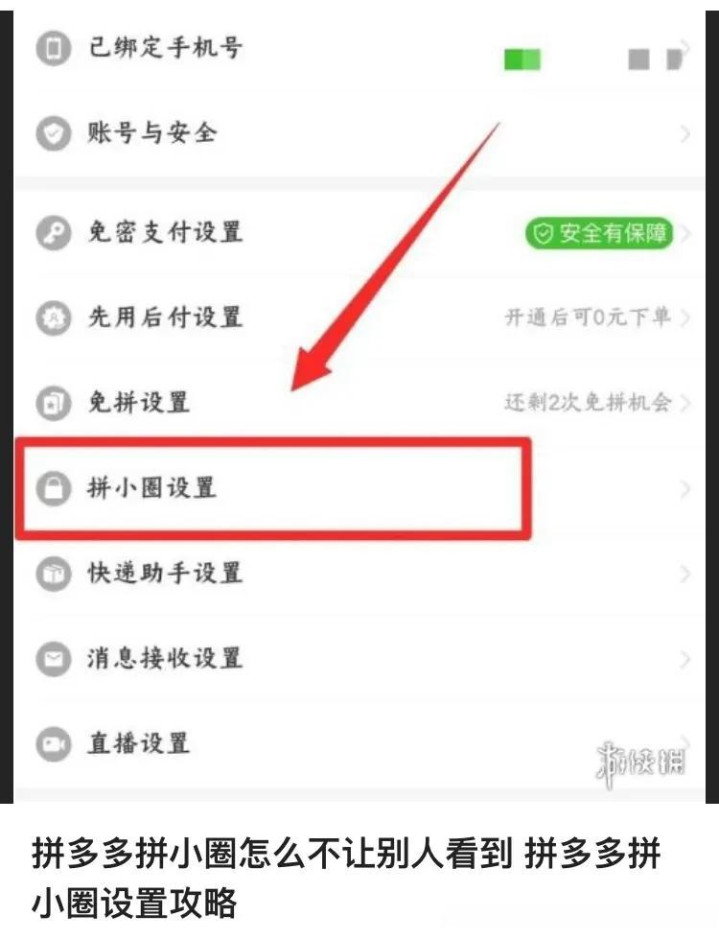Tap the envelope icon for 消息接收设置
719x939 pixels.
(54, 659)
